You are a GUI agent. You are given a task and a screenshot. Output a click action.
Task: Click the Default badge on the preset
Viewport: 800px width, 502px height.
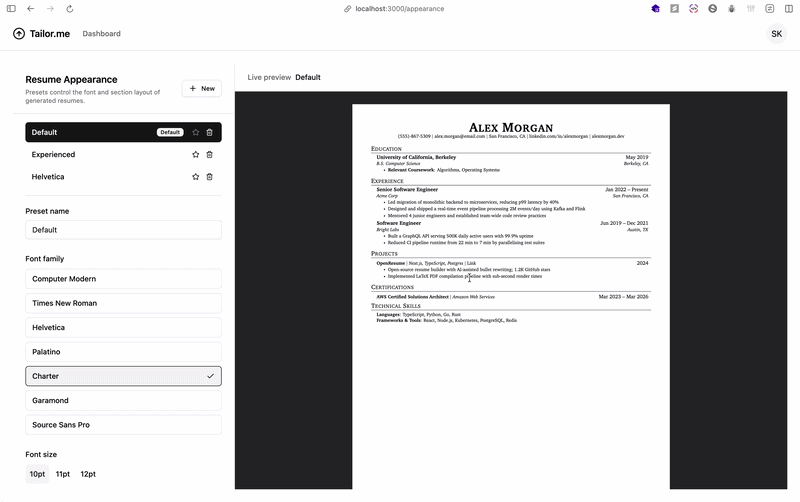click(170, 132)
